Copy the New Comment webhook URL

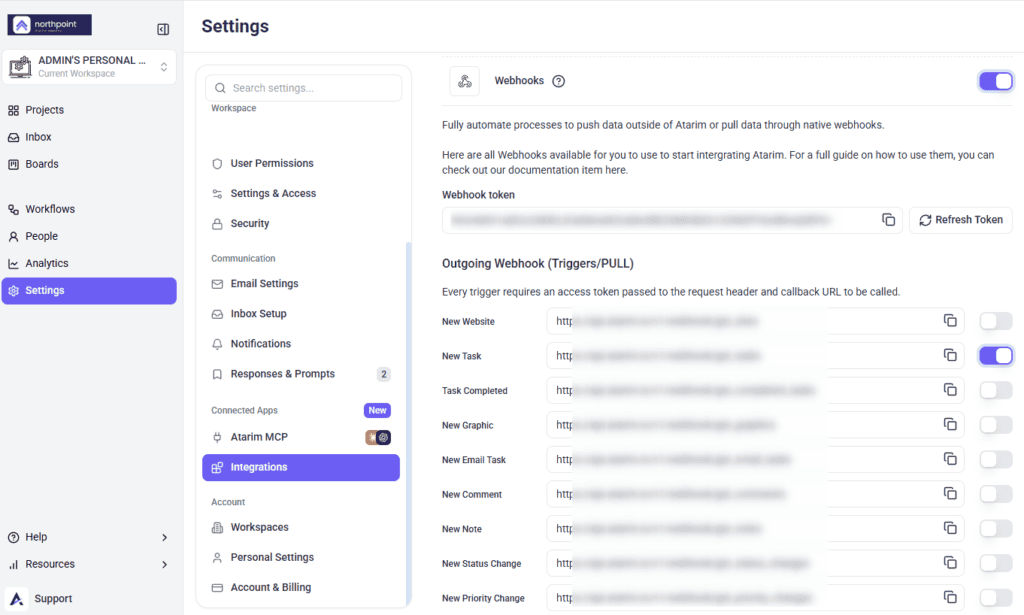(x=950, y=494)
